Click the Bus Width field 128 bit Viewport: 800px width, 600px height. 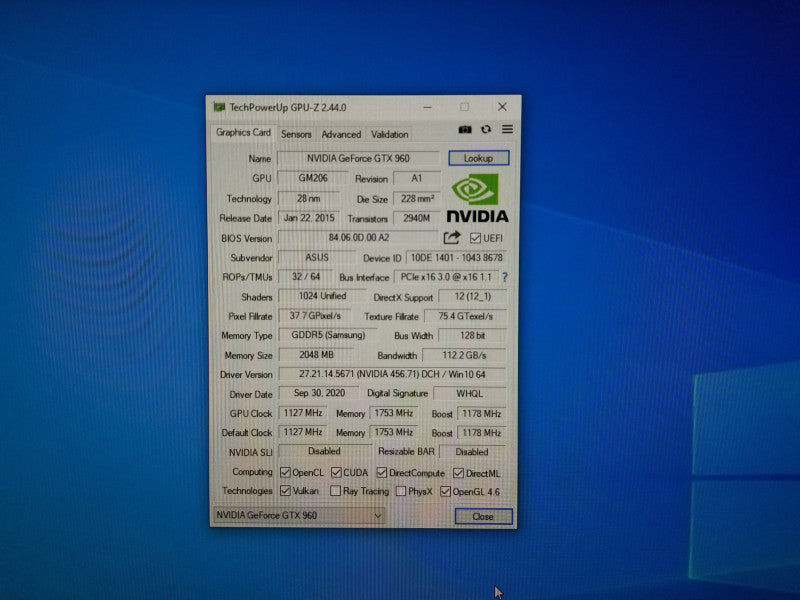[x=472, y=336]
